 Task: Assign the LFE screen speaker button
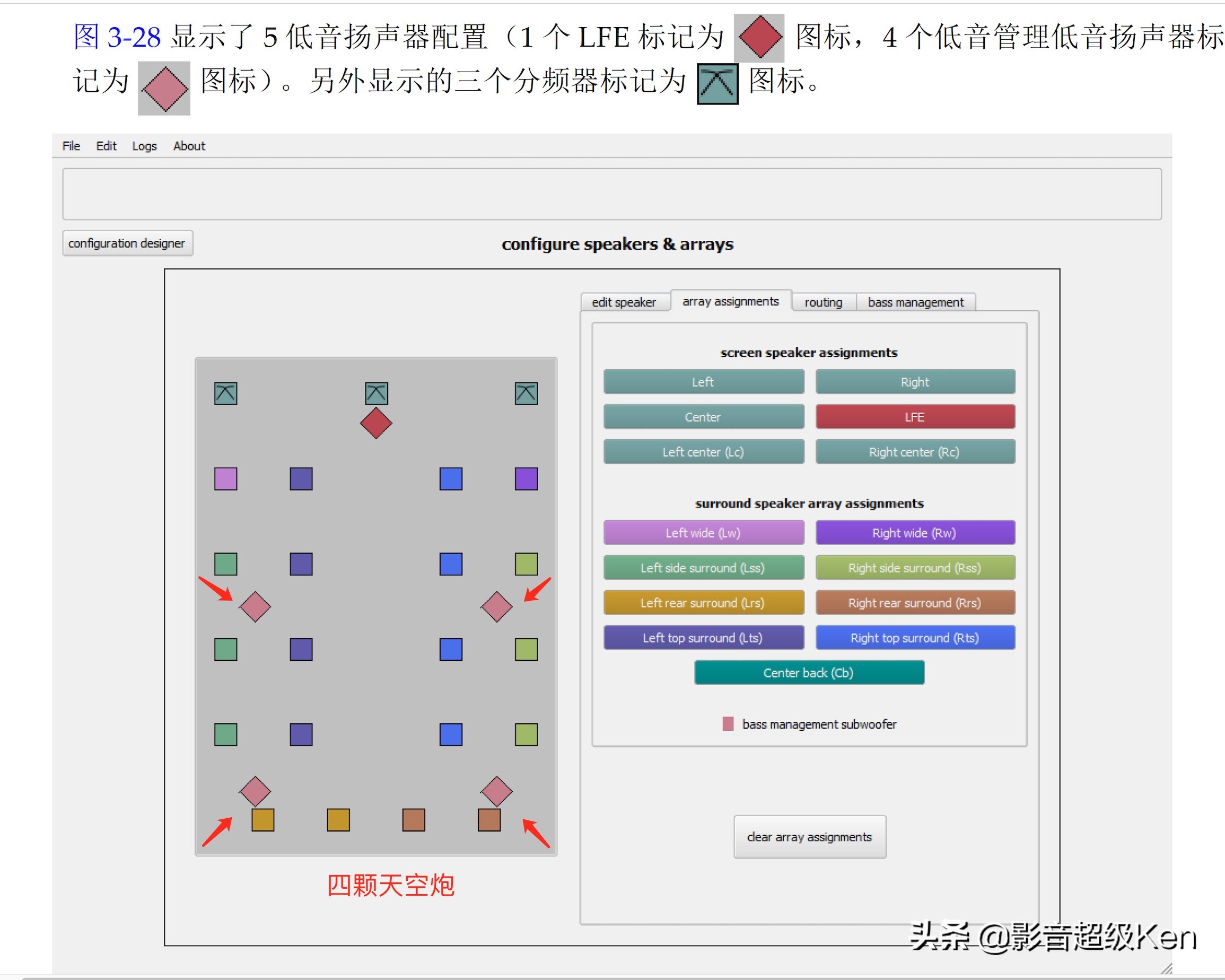pos(915,417)
